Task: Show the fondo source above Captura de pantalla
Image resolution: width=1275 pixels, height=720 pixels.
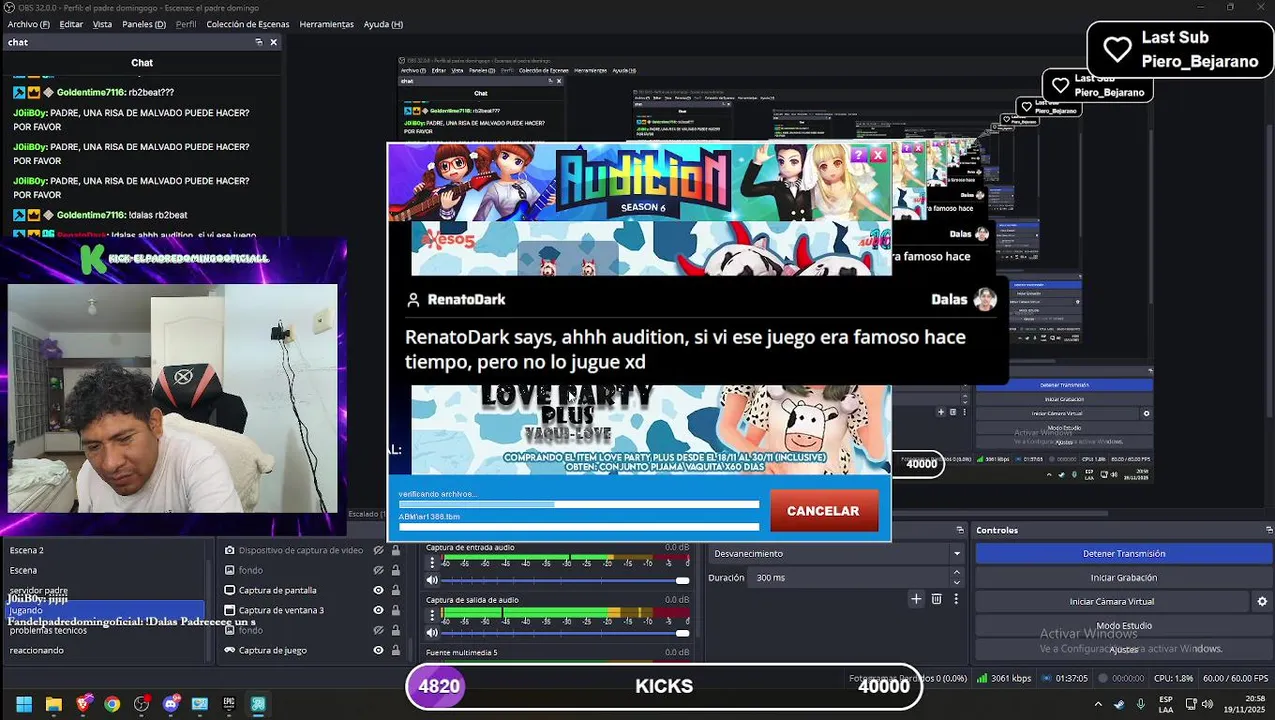Action: (378, 570)
